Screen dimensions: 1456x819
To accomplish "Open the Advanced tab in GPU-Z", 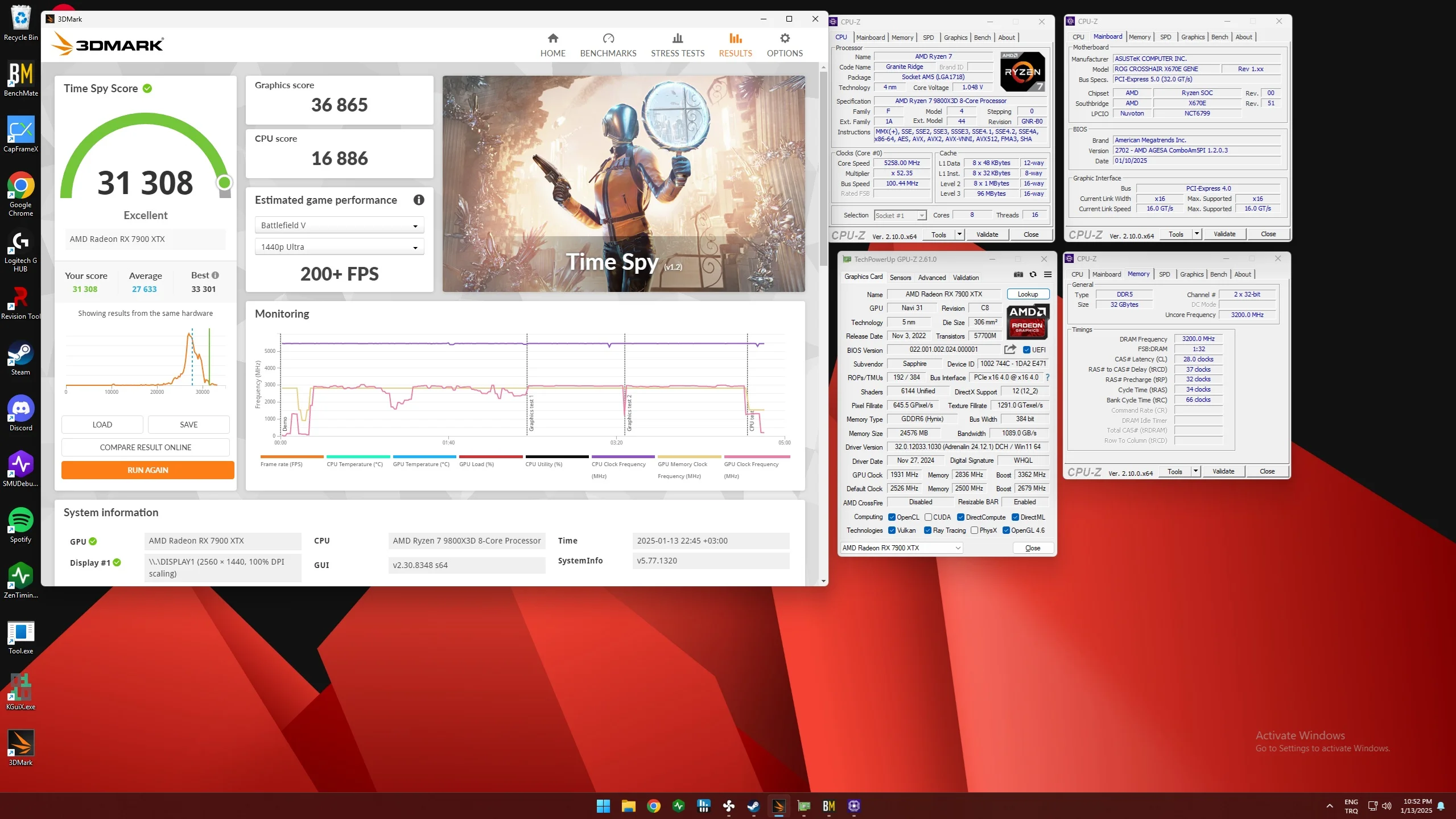I will tap(932, 278).
